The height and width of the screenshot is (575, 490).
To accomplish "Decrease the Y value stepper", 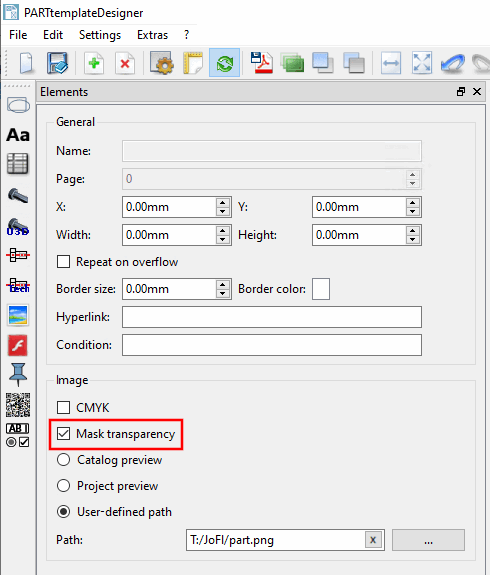I will point(413,212).
